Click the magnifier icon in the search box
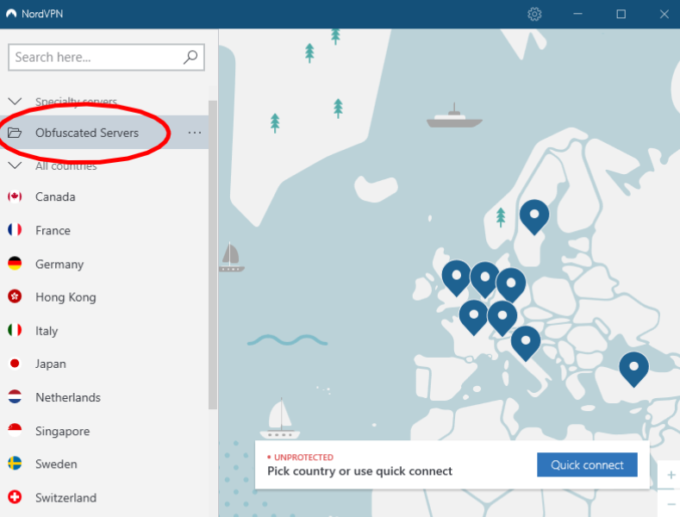Screen dimensions: 680x517 pos(190,57)
